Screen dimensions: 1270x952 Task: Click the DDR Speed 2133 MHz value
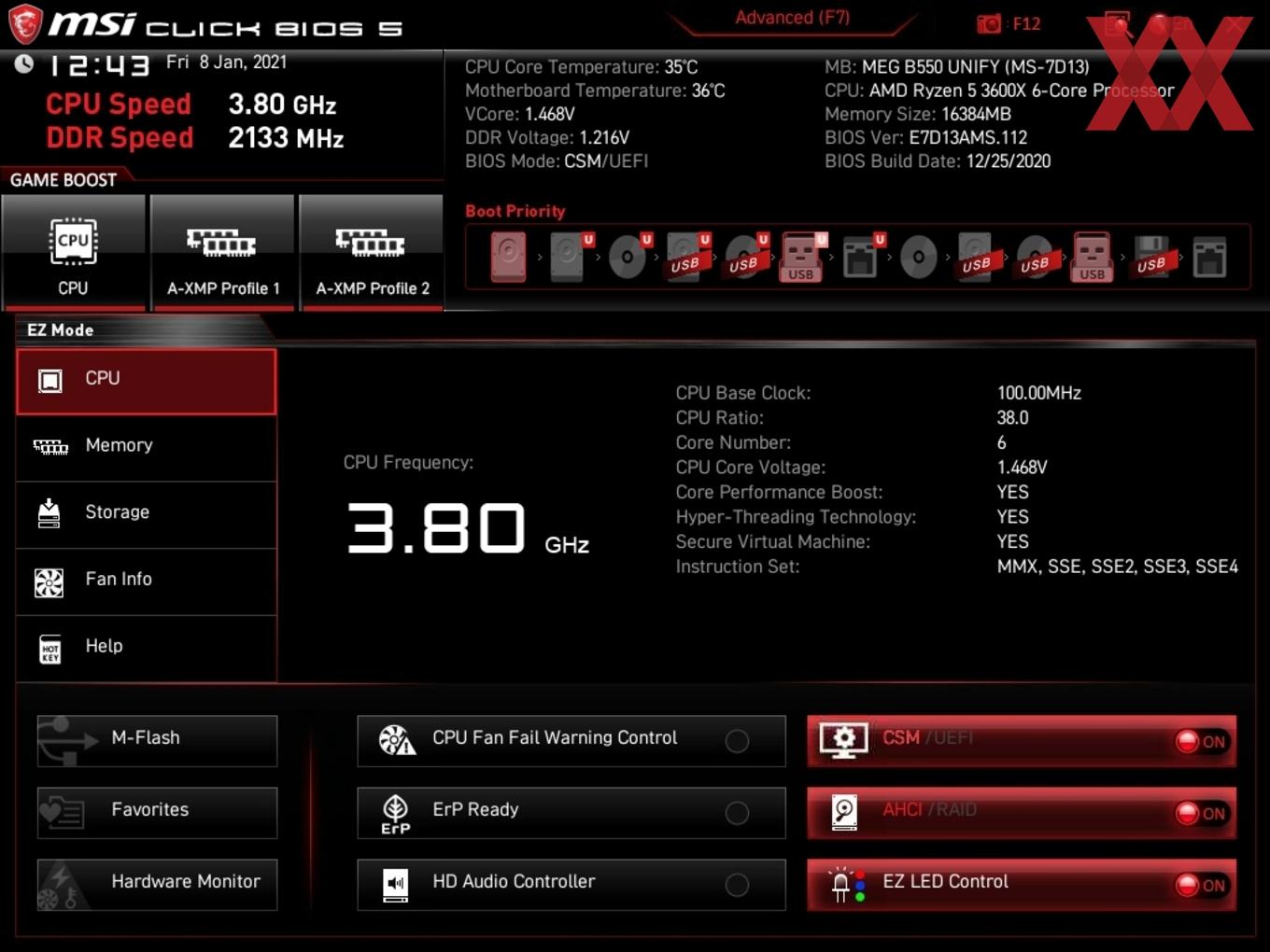pyautogui.click(x=286, y=138)
